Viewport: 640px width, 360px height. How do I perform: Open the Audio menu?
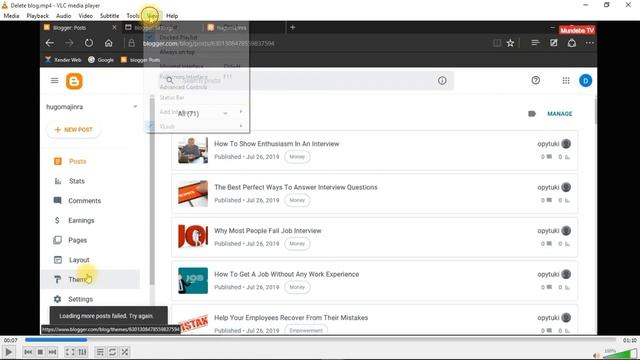63,16
